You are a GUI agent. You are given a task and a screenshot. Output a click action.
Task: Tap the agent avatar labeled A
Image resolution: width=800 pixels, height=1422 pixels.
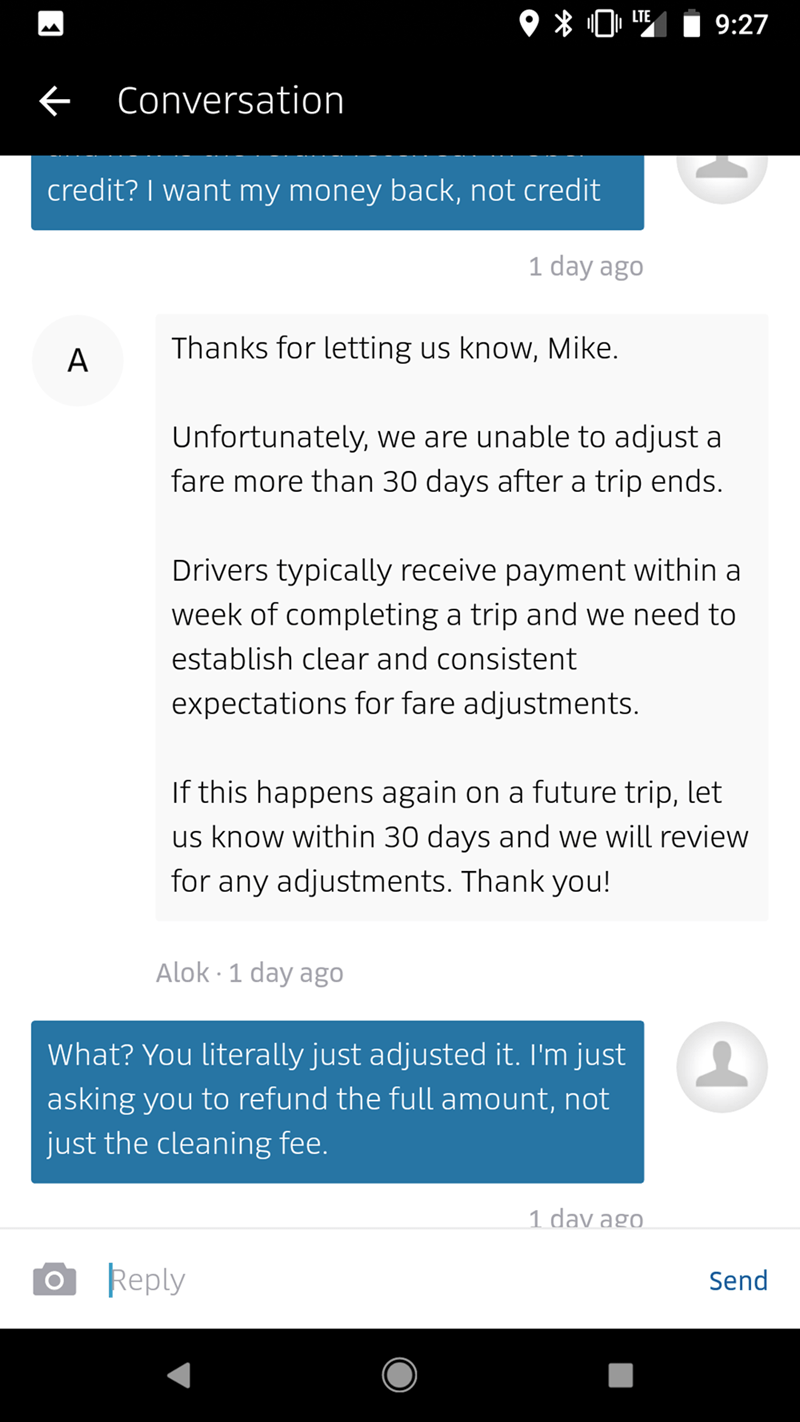78,361
